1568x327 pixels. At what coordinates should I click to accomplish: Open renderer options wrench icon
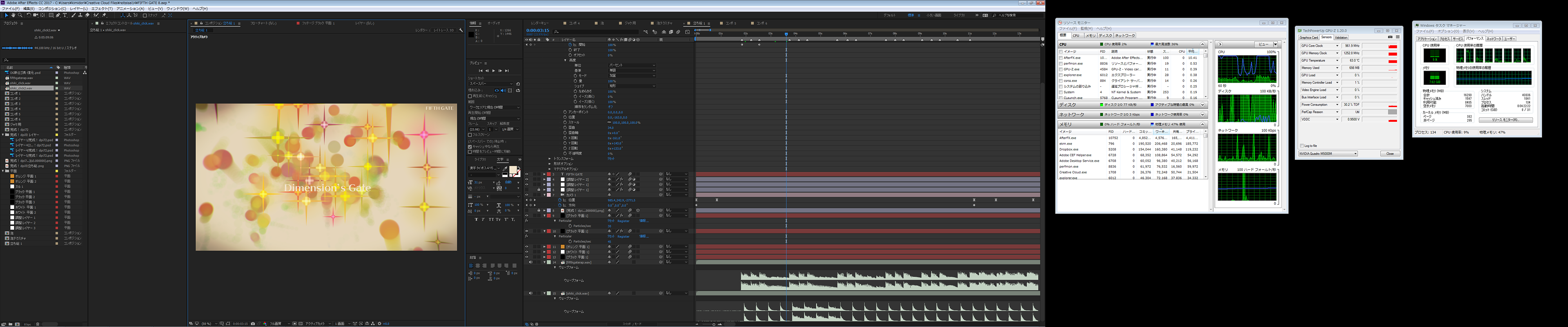point(461,30)
